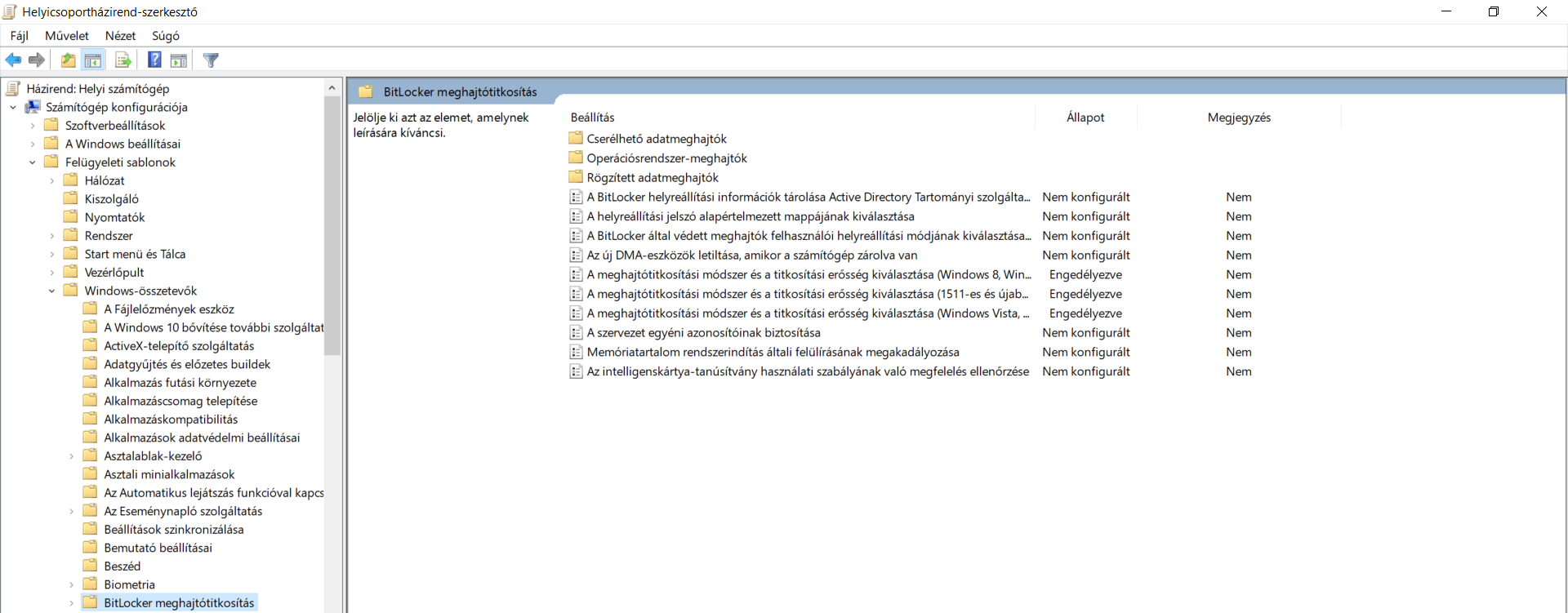Open the Művelet menu

(x=67, y=35)
